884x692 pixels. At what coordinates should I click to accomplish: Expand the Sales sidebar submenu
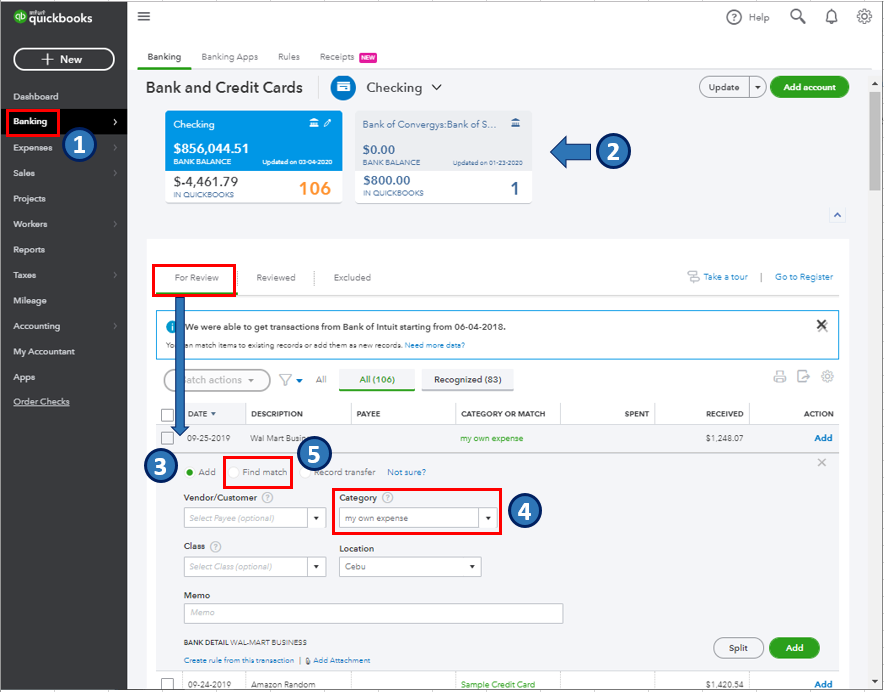(x=115, y=173)
